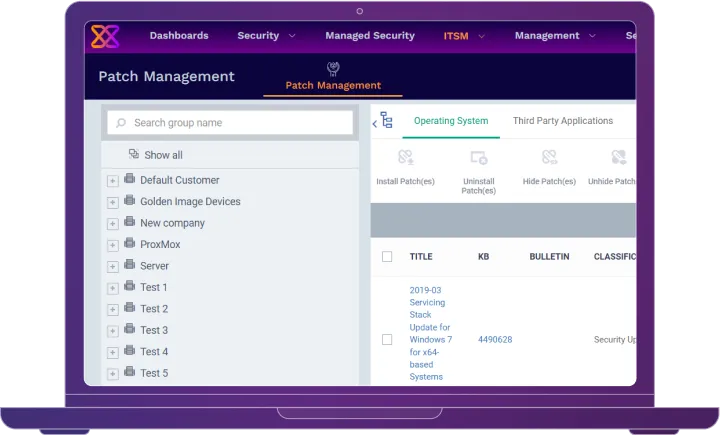Screen dimensions: 720x435
Task: Click the Patch Management icon above tab
Action: click(x=333, y=68)
